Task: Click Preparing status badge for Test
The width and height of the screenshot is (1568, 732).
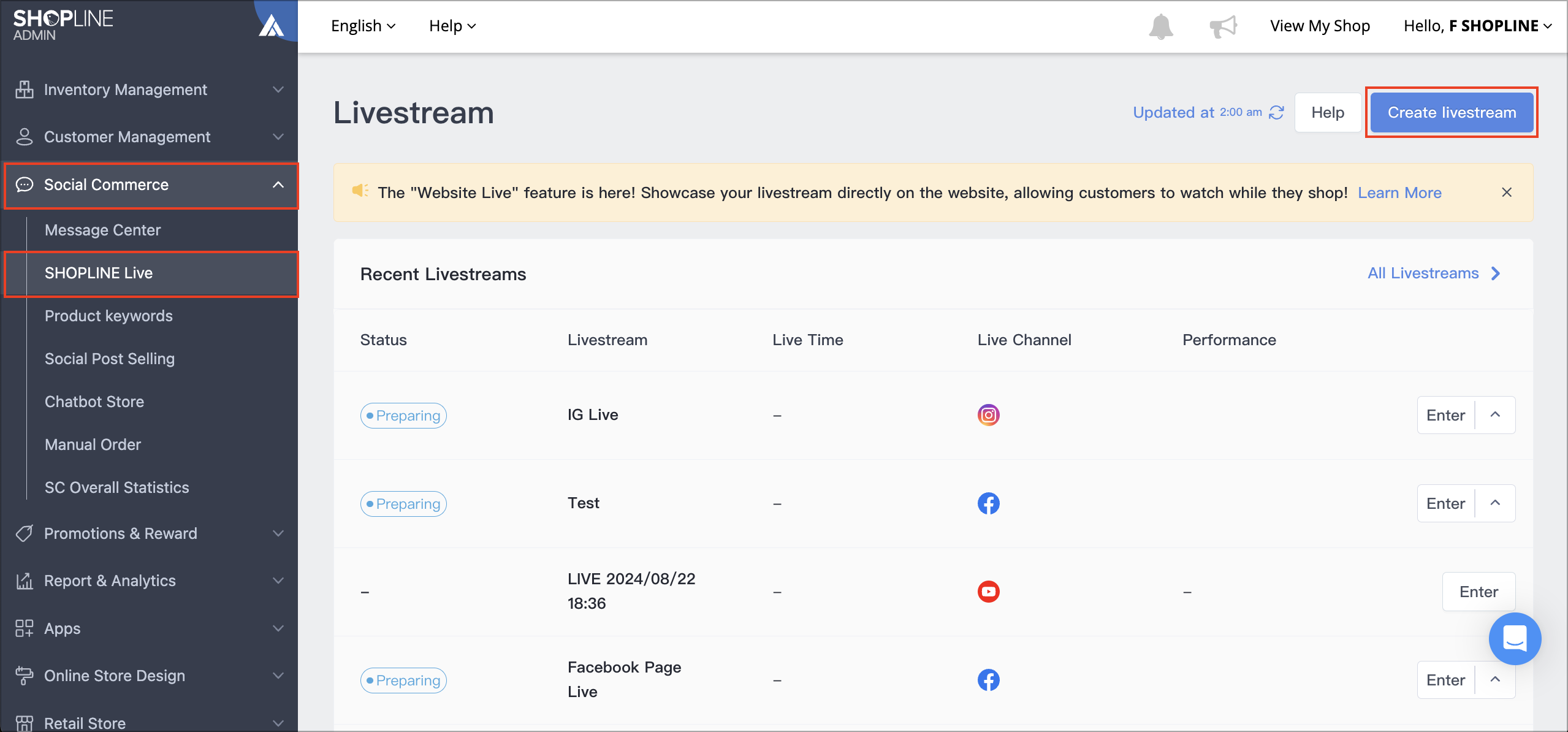Action: [403, 504]
